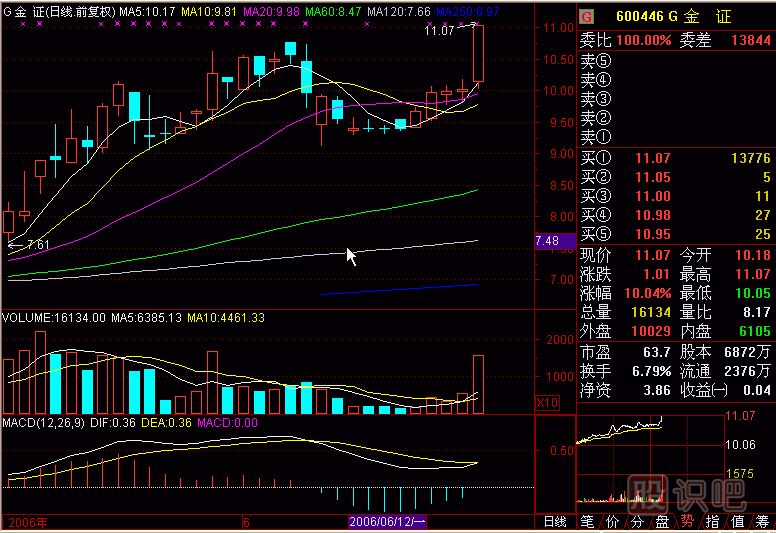The height and width of the screenshot is (533, 776).
Task: Open the 筹 chip distribution tab
Action: pyautogui.click(x=762, y=522)
